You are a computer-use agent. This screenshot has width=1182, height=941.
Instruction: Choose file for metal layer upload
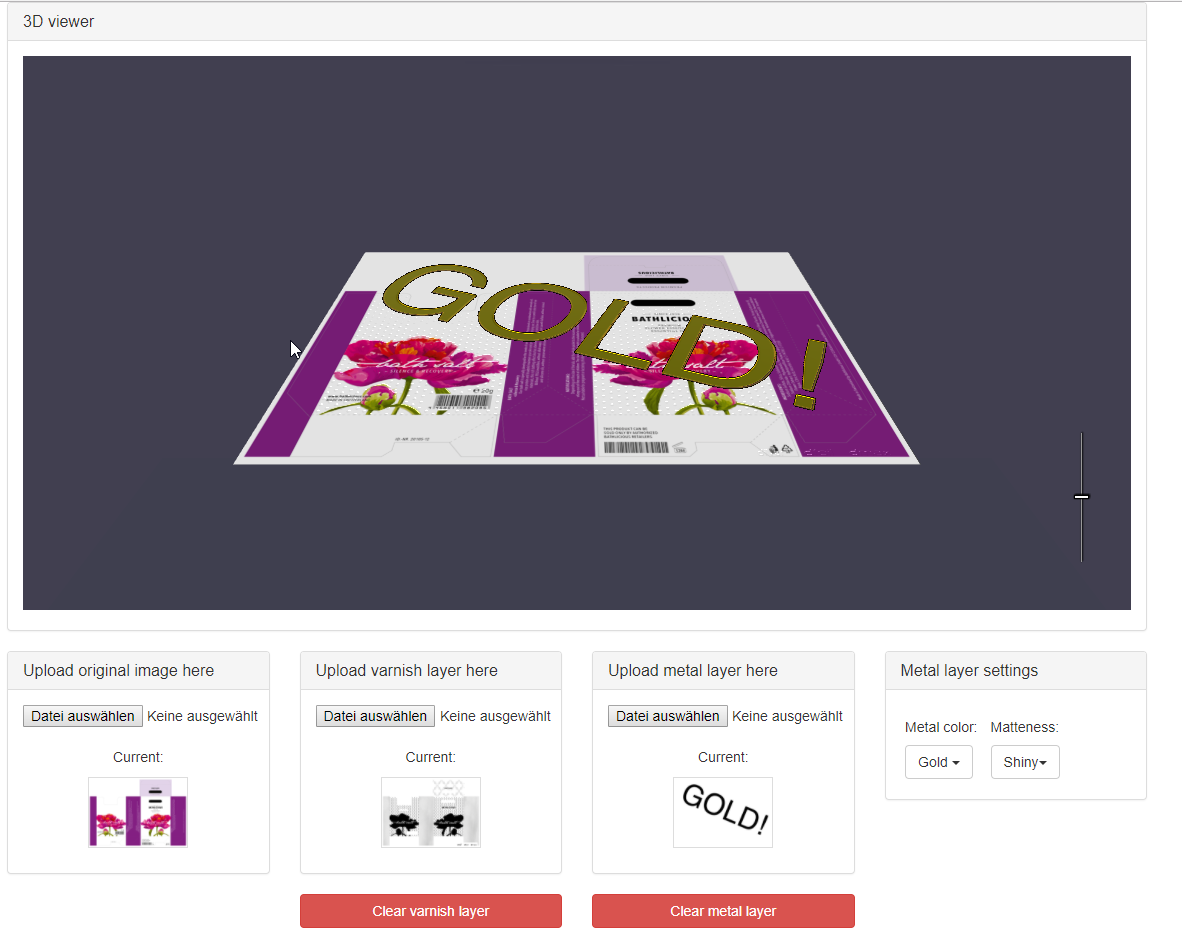668,716
